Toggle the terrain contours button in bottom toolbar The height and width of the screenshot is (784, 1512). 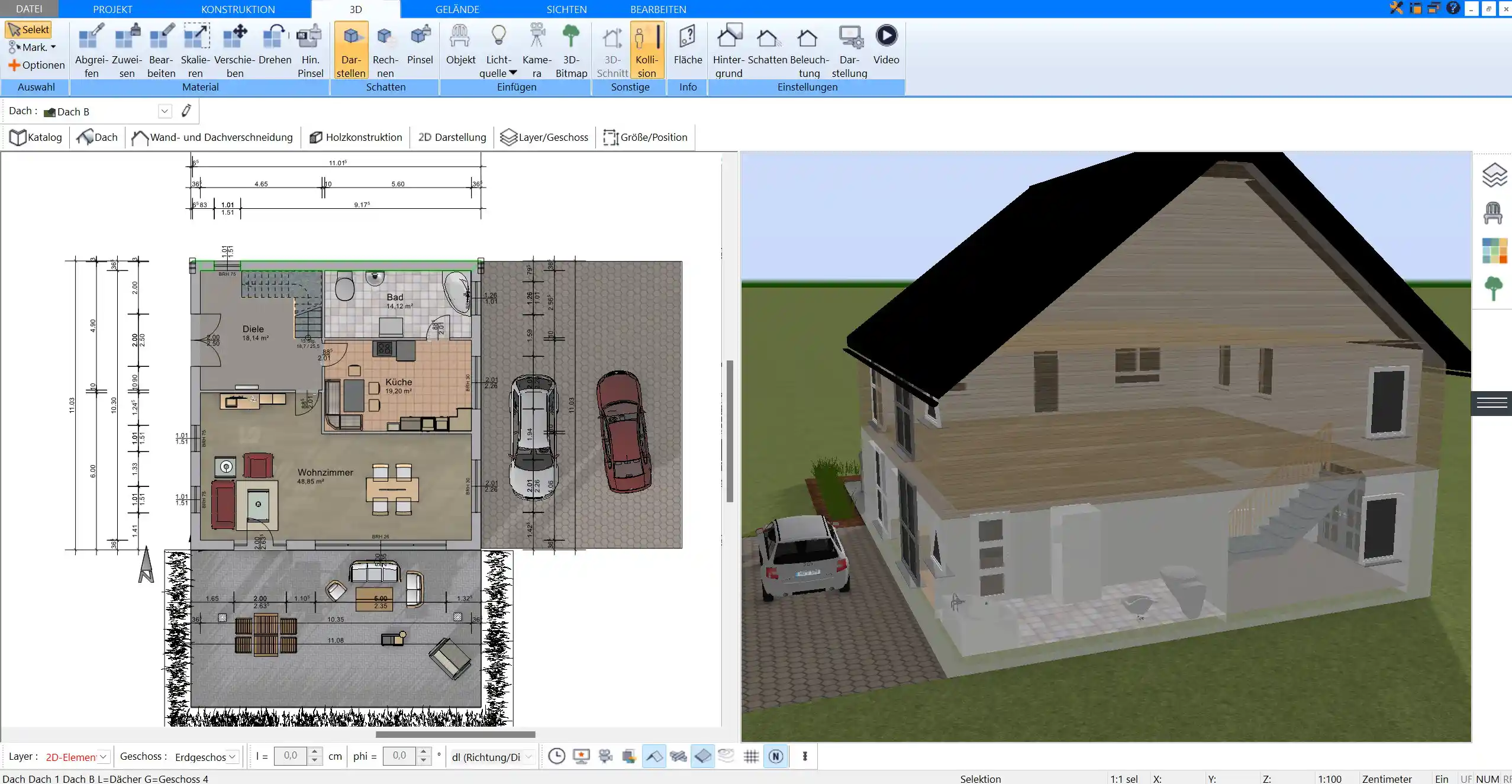tap(726, 756)
